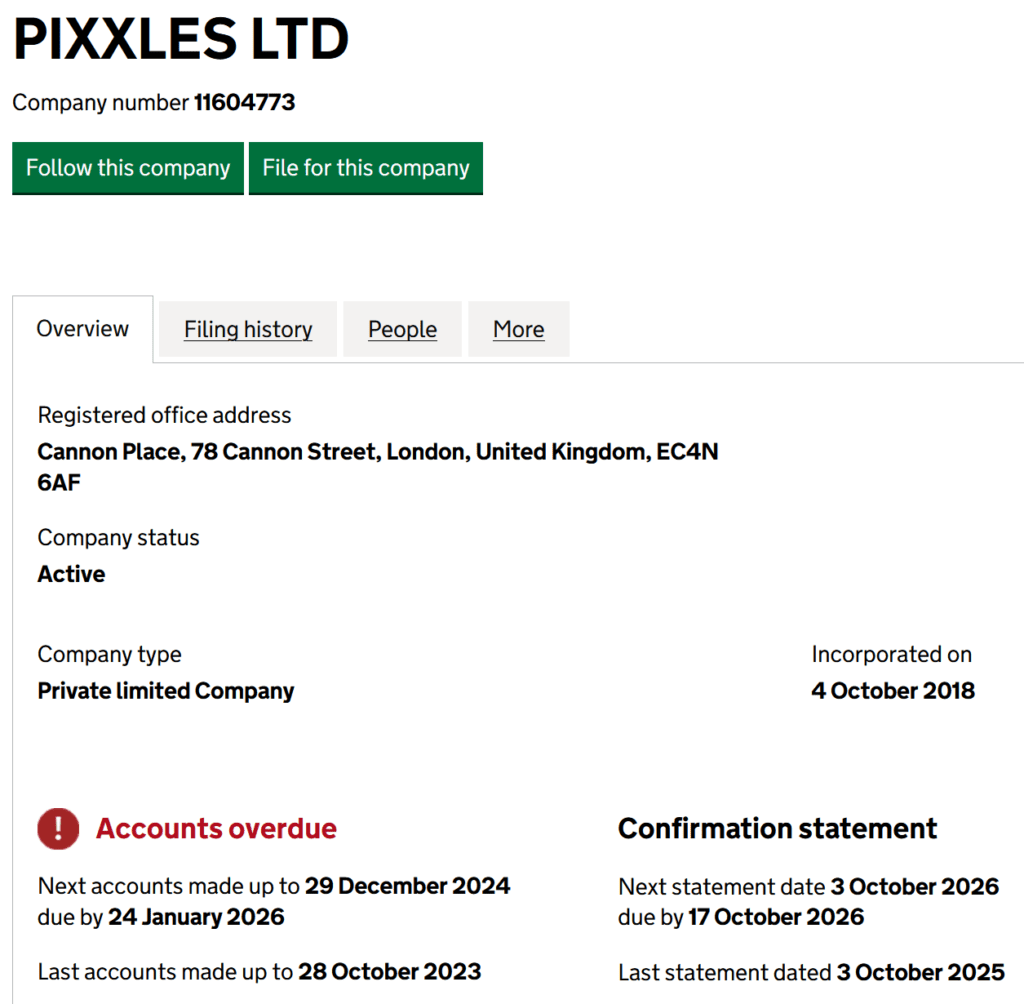Click the Follow this company button
Image resolution: width=1024 pixels, height=1004 pixels.
coord(127,168)
